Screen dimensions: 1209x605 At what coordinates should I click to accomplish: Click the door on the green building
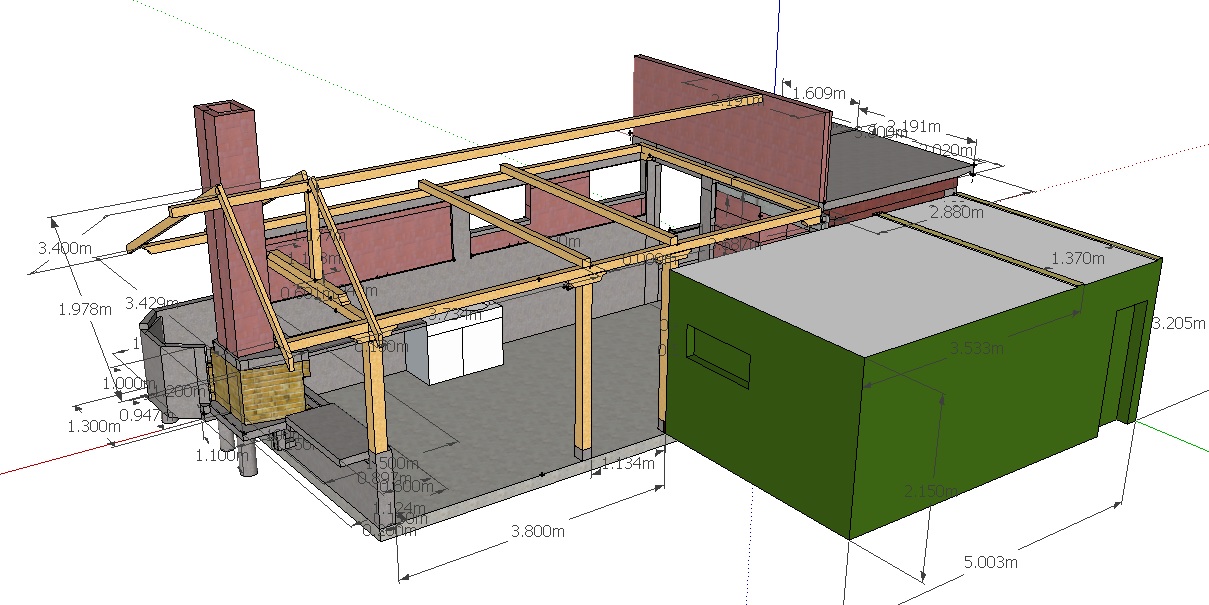pos(1128,360)
